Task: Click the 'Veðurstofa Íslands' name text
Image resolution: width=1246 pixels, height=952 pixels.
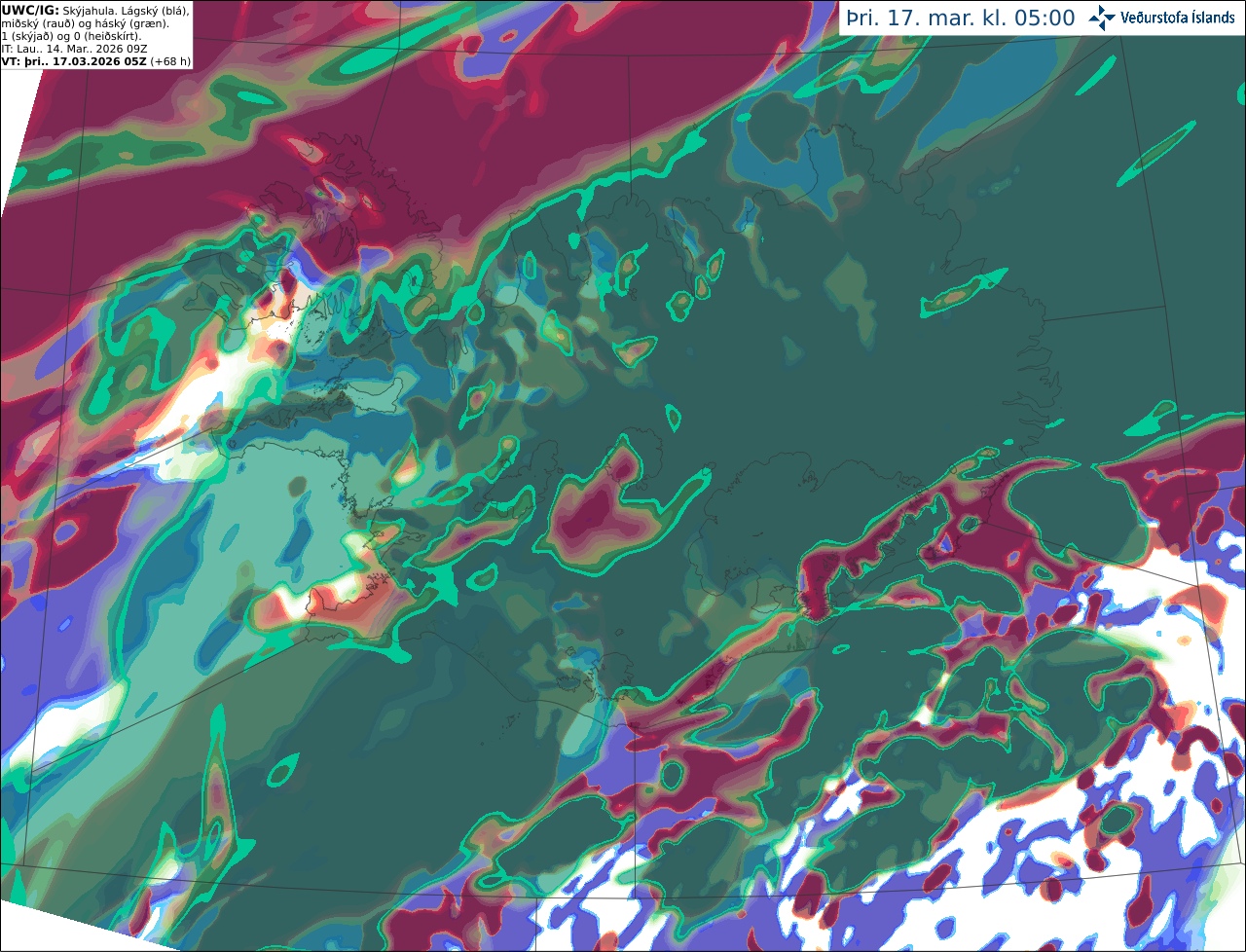Action: coord(1178,18)
